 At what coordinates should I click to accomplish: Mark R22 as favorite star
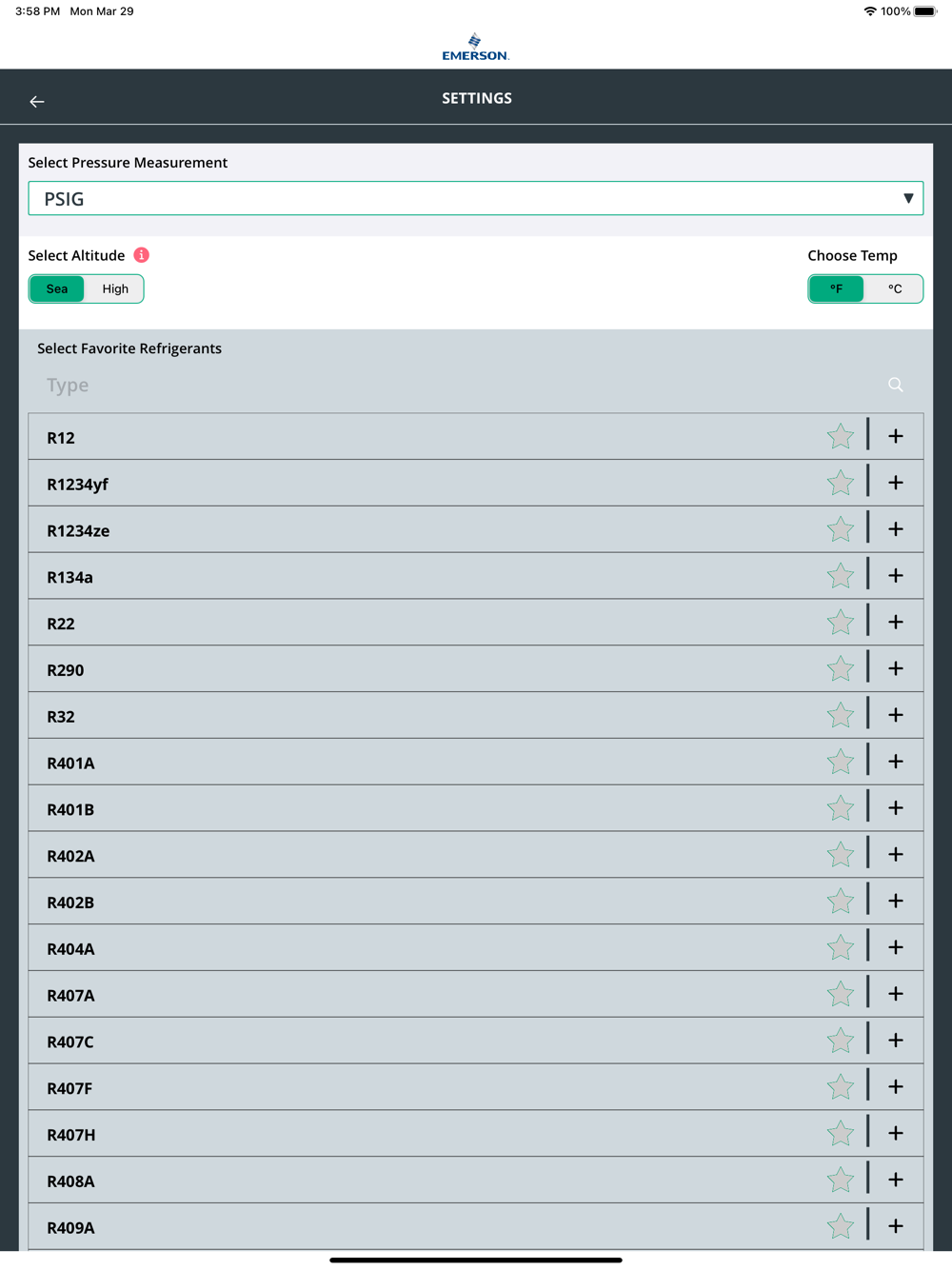click(x=841, y=623)
